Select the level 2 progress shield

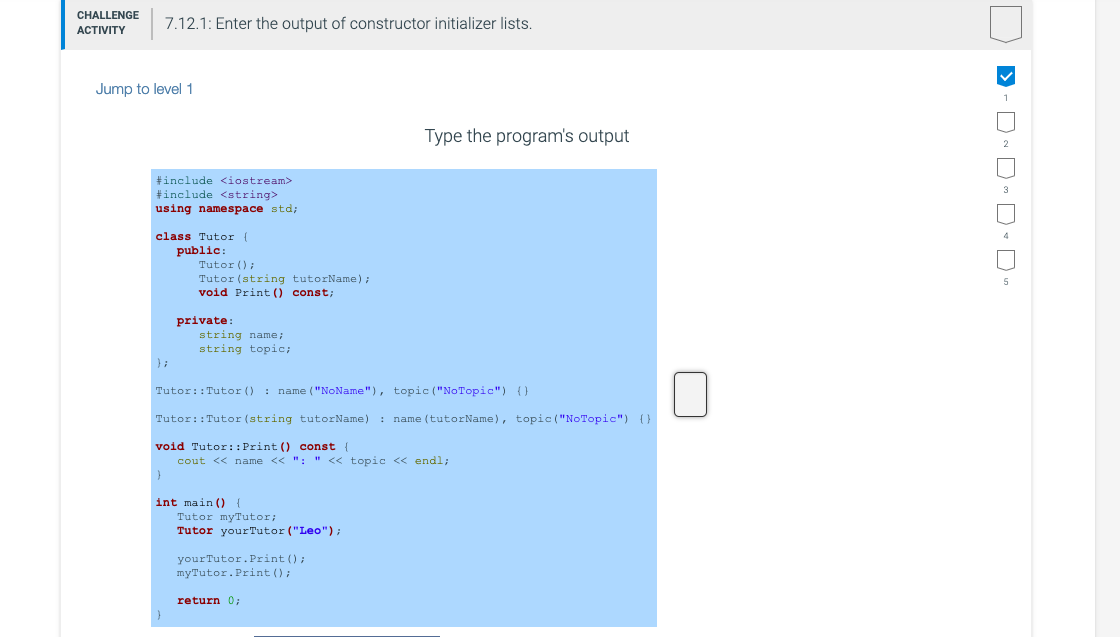pos(1005,121)
